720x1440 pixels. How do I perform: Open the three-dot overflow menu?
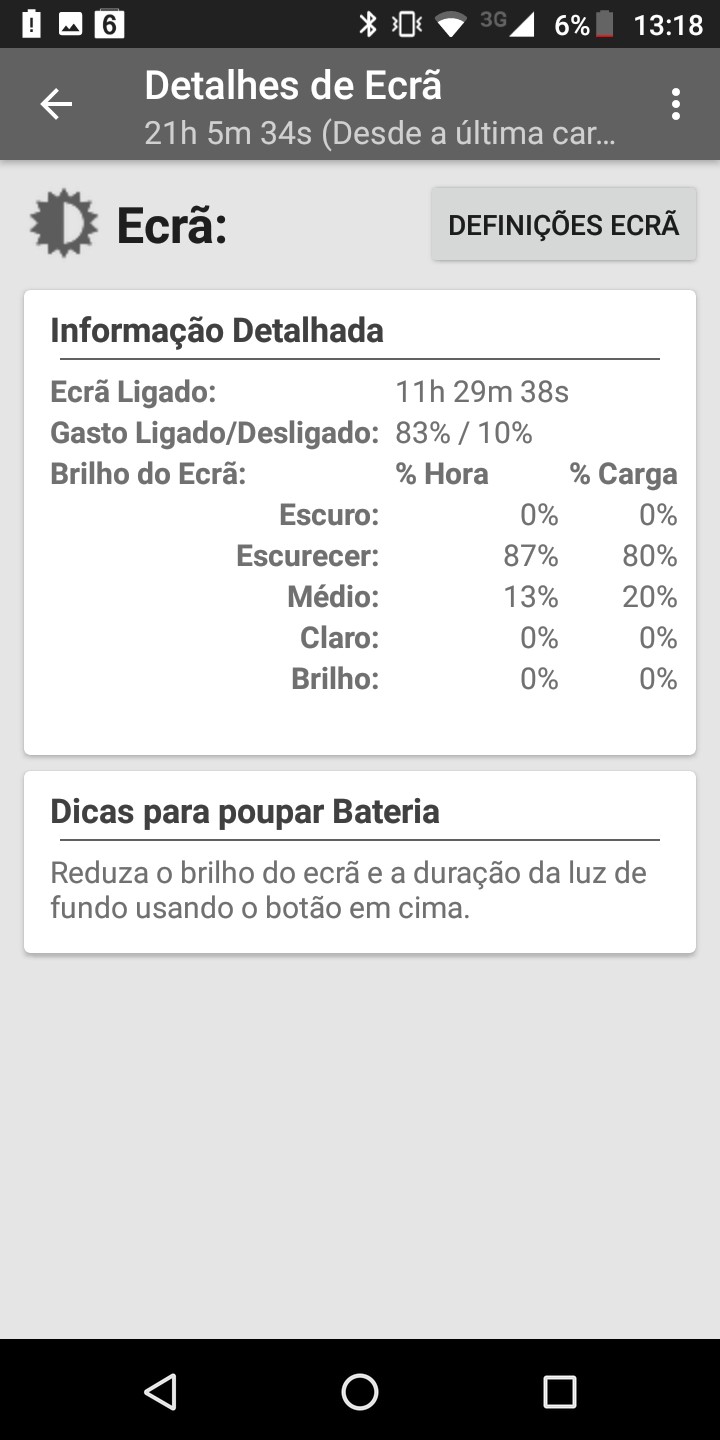click(676, 104)
